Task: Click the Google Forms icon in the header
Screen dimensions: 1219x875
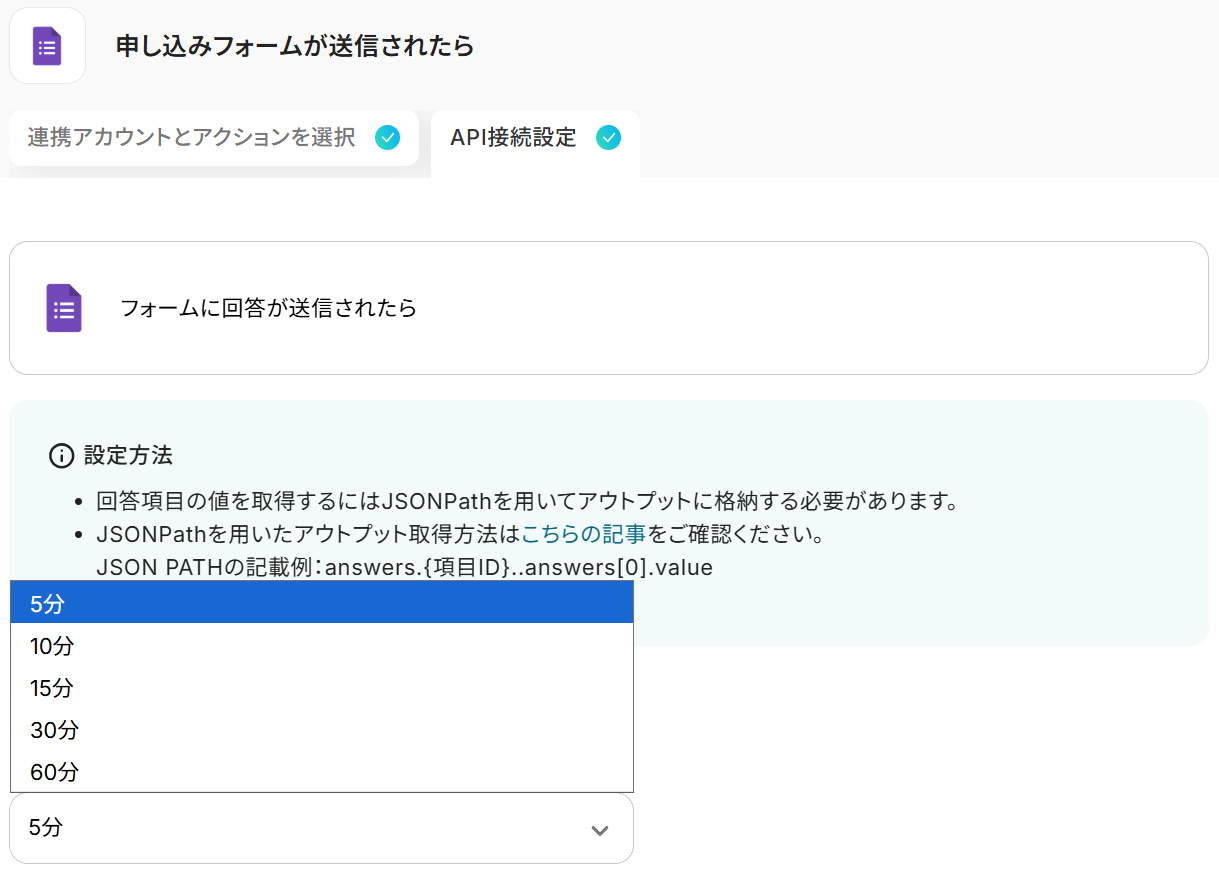Action: point(47,46)
